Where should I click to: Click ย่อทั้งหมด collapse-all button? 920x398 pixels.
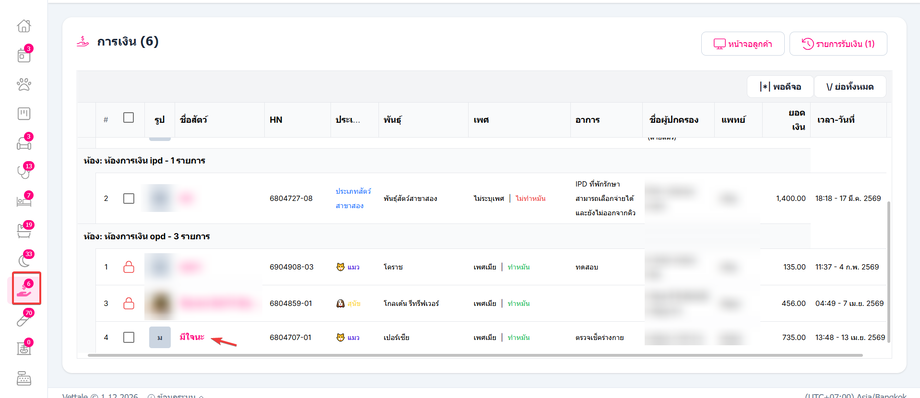coord(850,87)
